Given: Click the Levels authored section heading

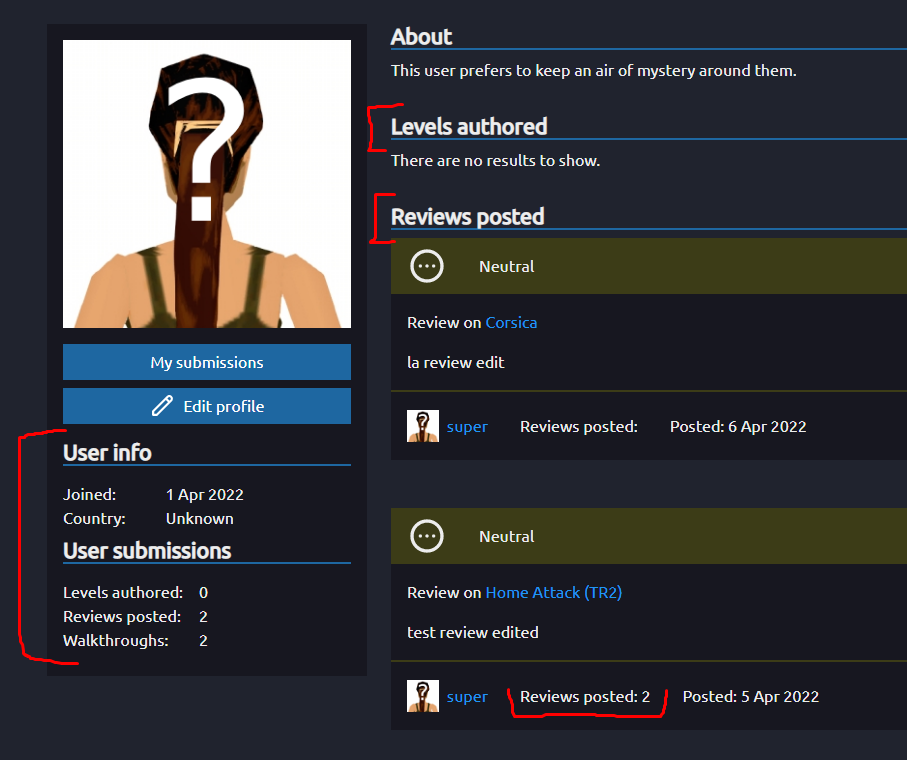Looking at the screenshot, I should point(468,127).
